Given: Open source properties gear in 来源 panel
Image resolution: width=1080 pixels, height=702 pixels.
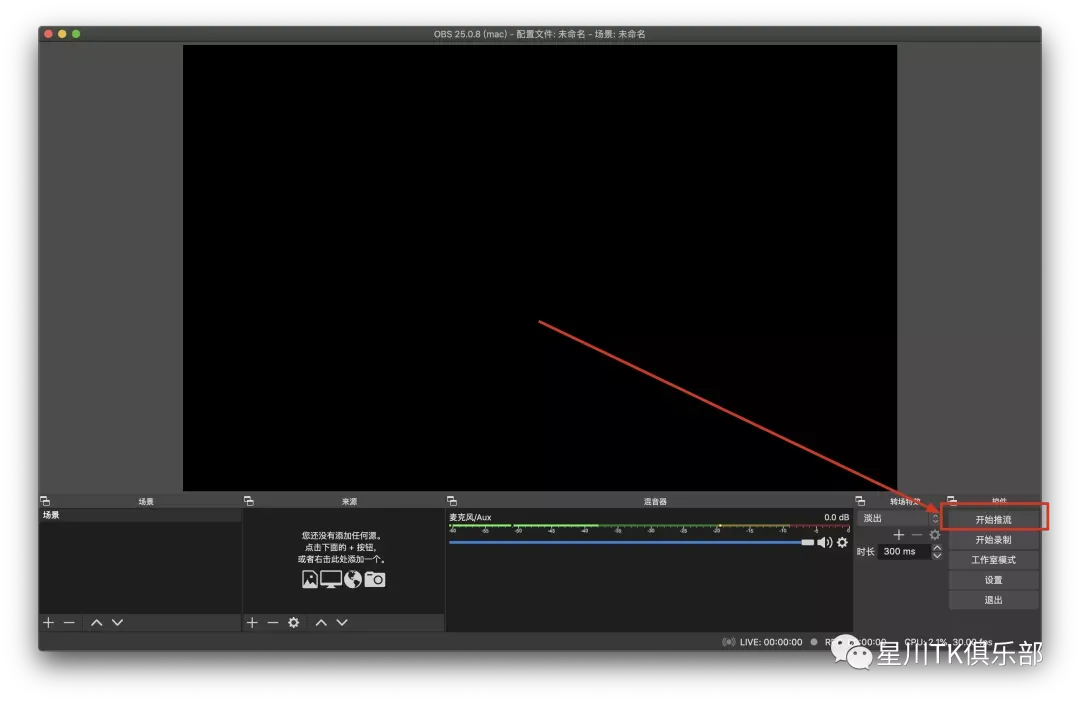Looking at the screenshot, I should click(293, 622).
